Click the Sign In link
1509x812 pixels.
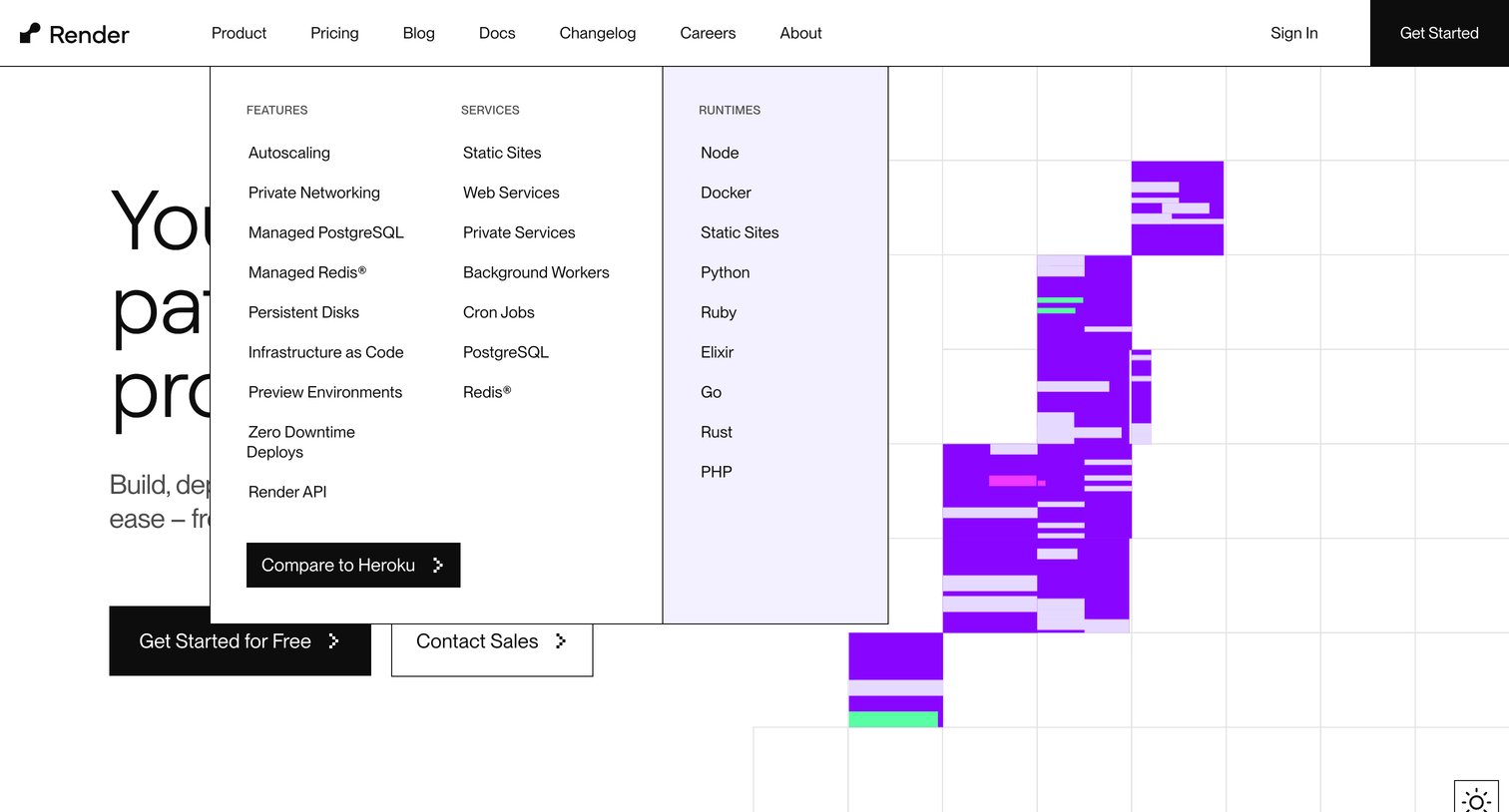1293,33
